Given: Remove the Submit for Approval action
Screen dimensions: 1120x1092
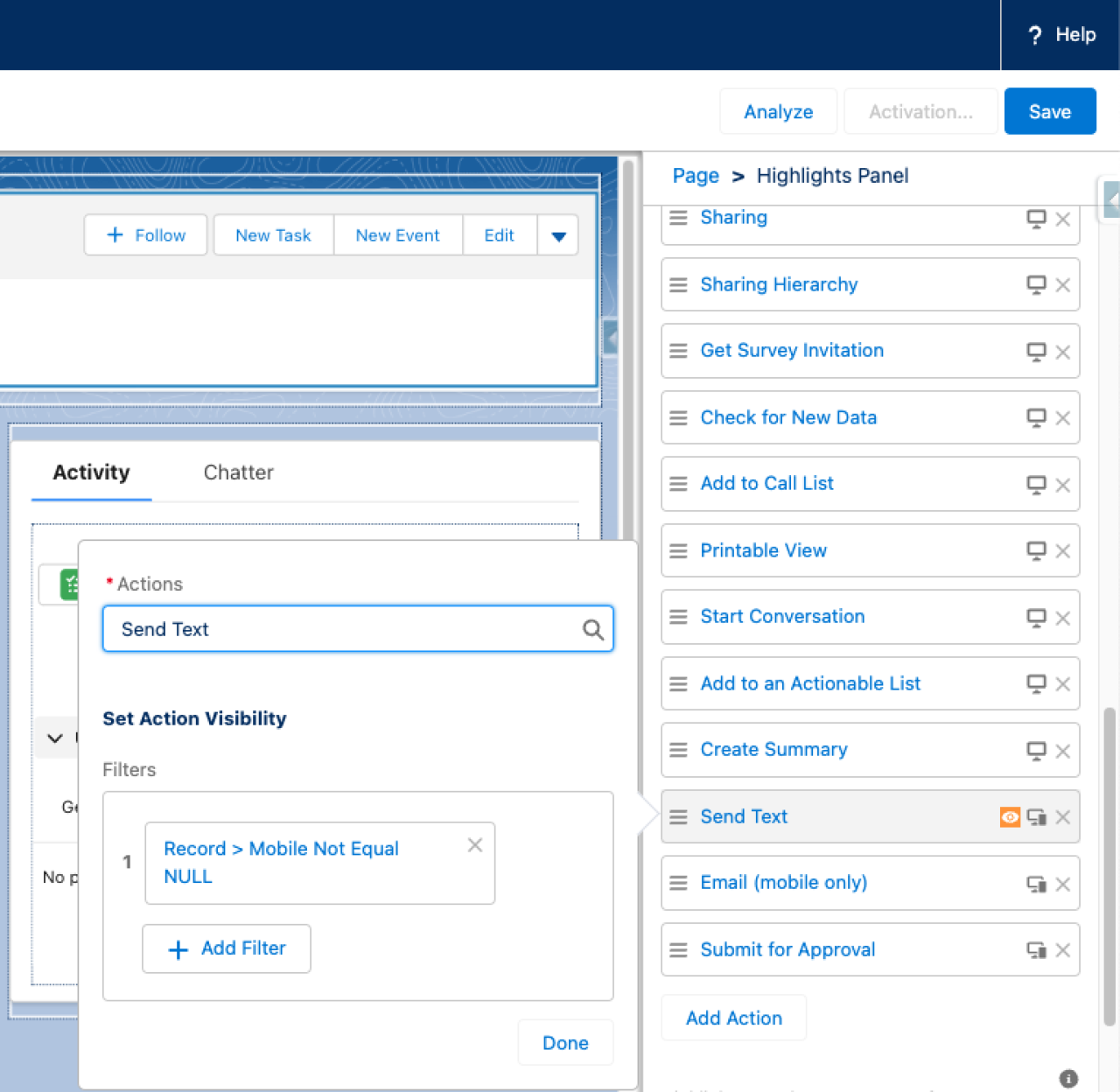Looking at the screenshot, I should [1063, 950].
